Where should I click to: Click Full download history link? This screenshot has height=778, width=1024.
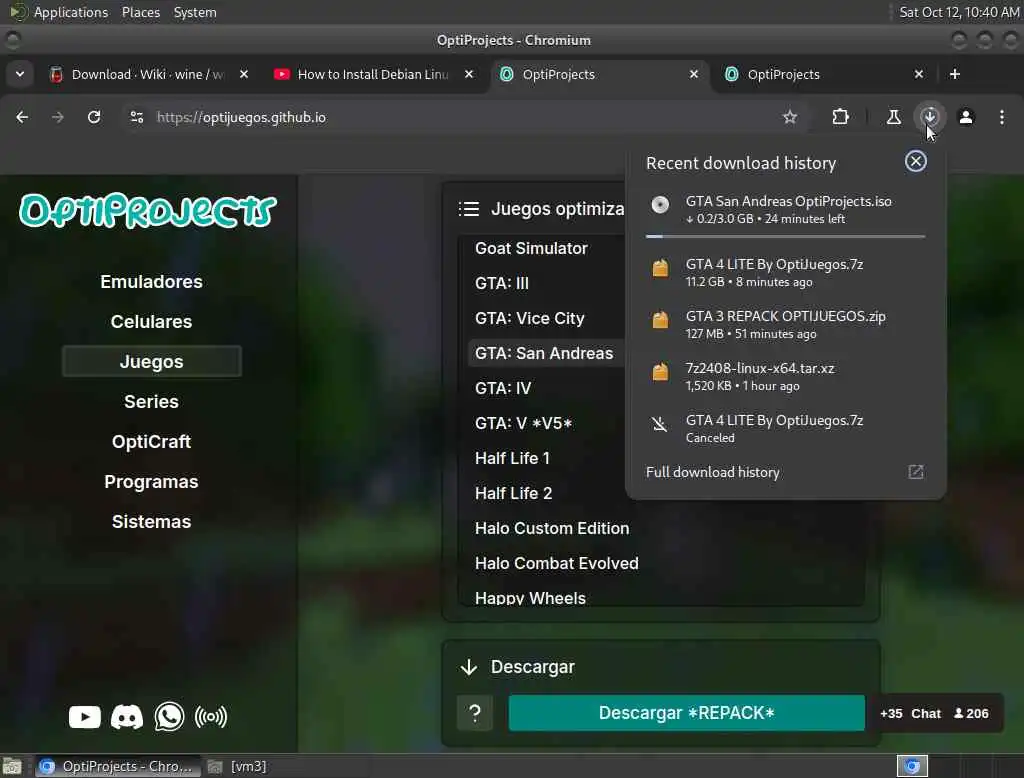click(712, 472)
